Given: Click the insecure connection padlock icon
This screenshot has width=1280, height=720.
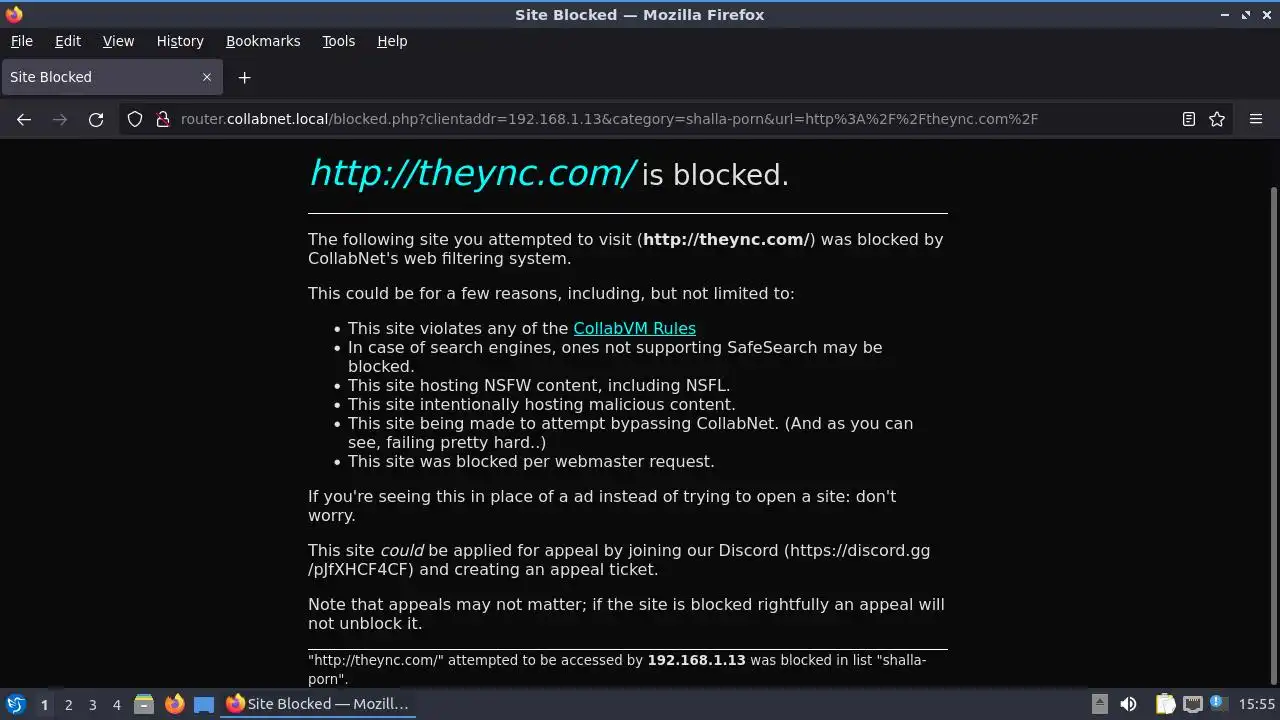Looking at the screenshot, I should pos(162,119).
